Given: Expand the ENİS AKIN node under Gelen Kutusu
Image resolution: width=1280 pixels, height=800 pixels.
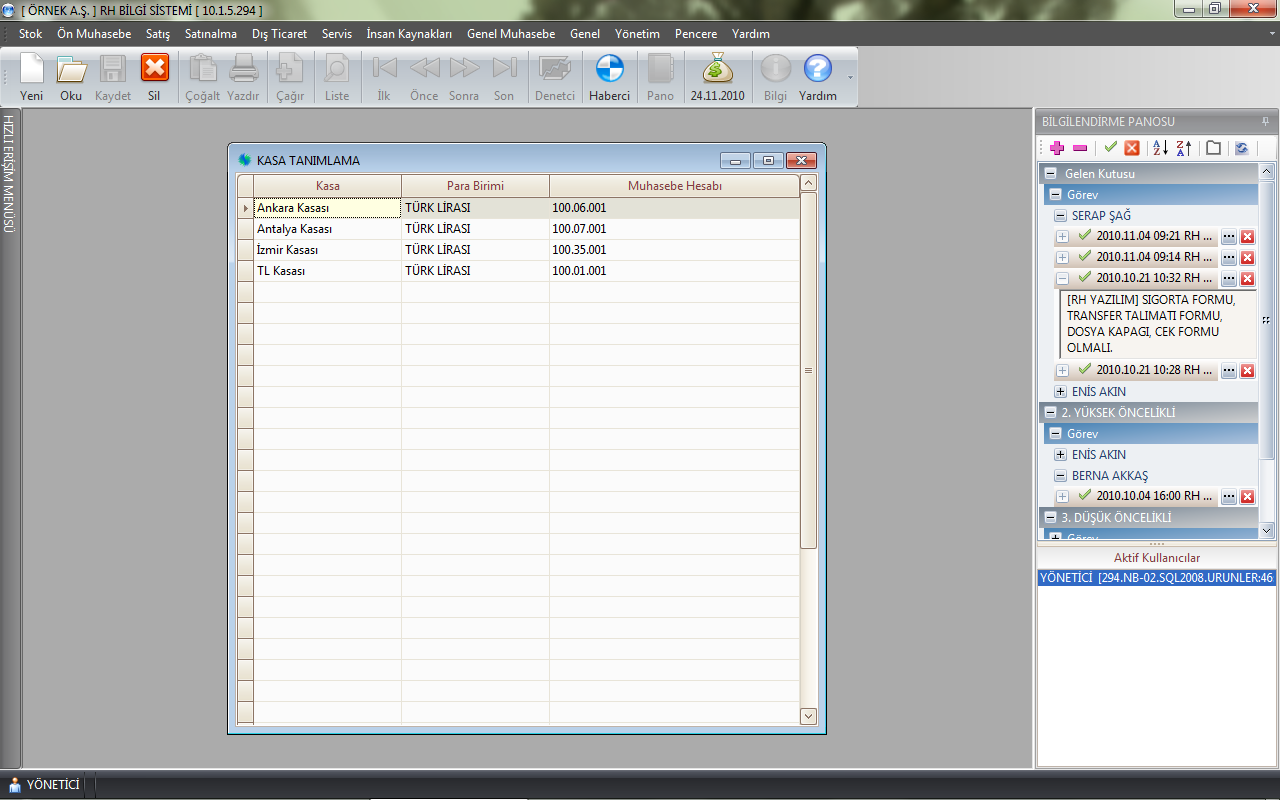Looking at the screenshot, I should pyautogui.click(x=1060, y=392).
